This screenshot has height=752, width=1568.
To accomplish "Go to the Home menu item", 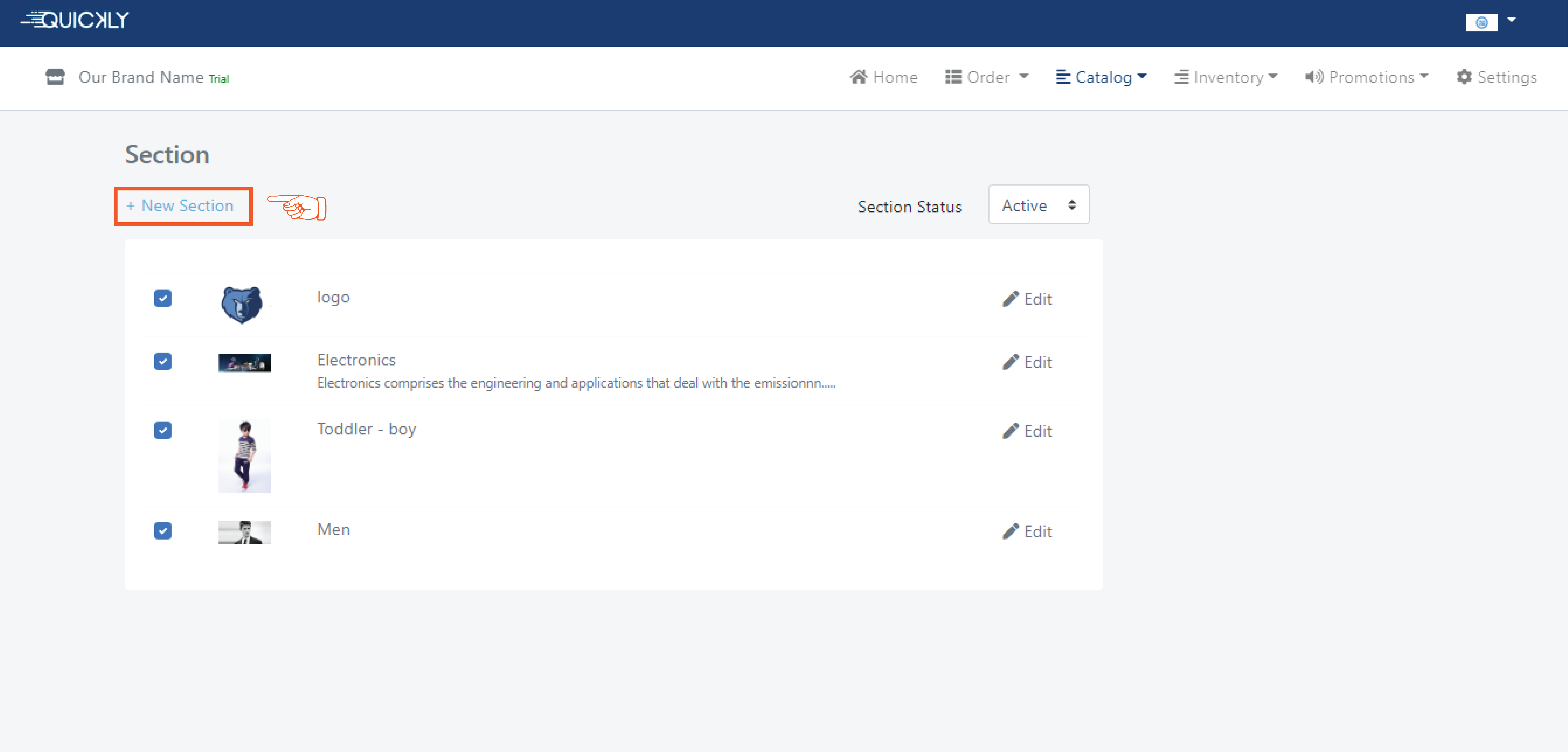I will click(883, 77).
